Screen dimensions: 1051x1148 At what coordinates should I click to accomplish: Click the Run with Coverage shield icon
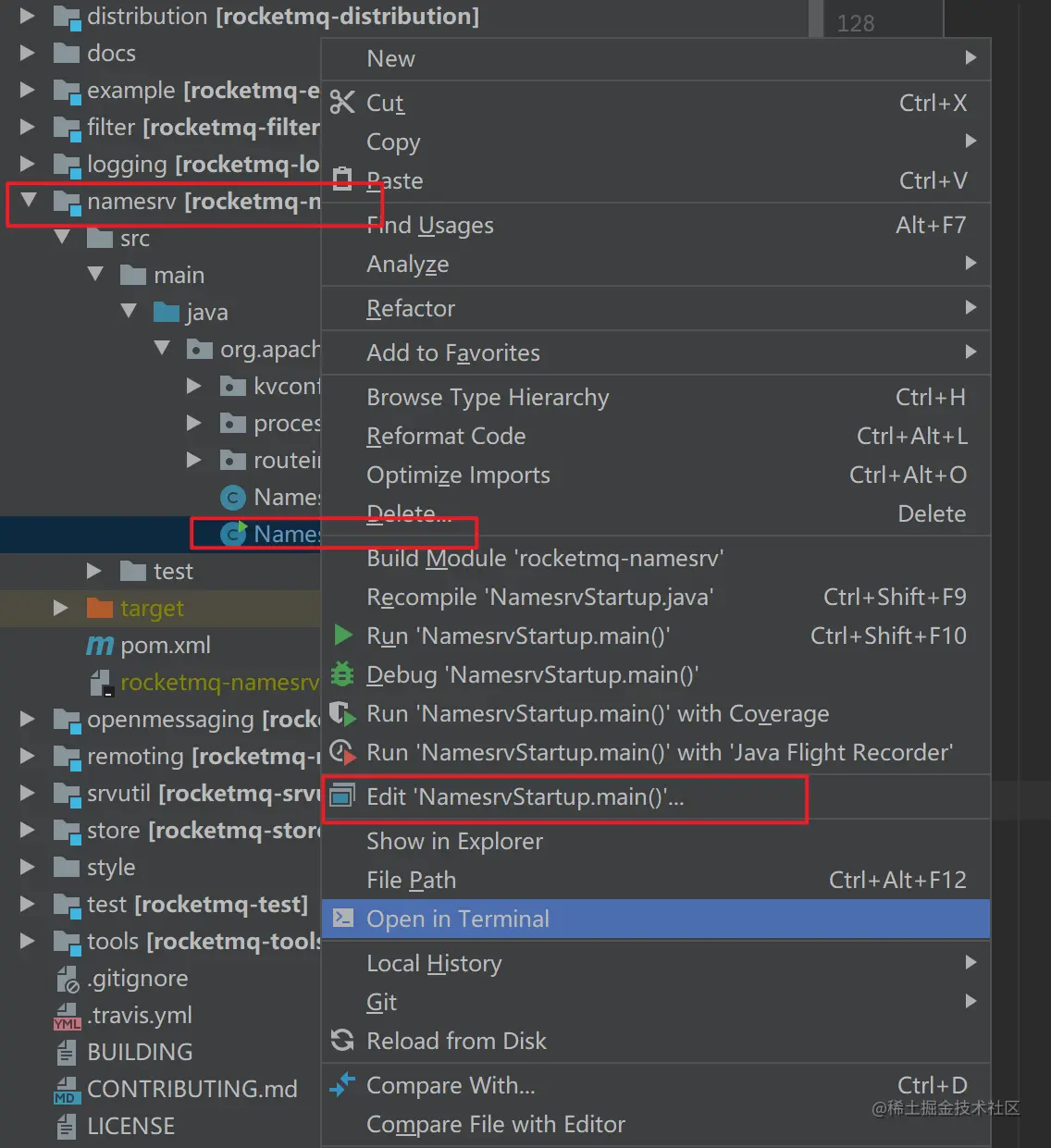(x=342, y=713)
